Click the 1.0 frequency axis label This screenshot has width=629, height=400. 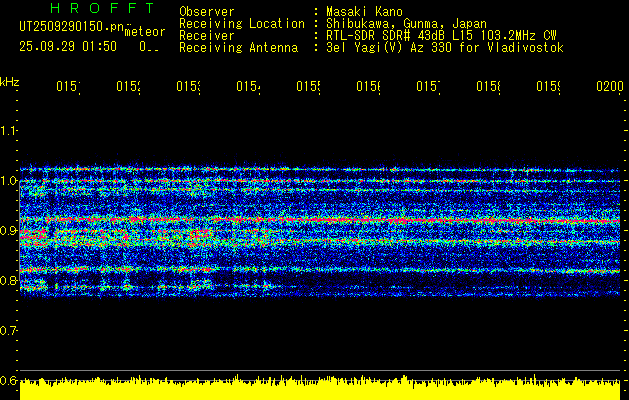[9, 181]
